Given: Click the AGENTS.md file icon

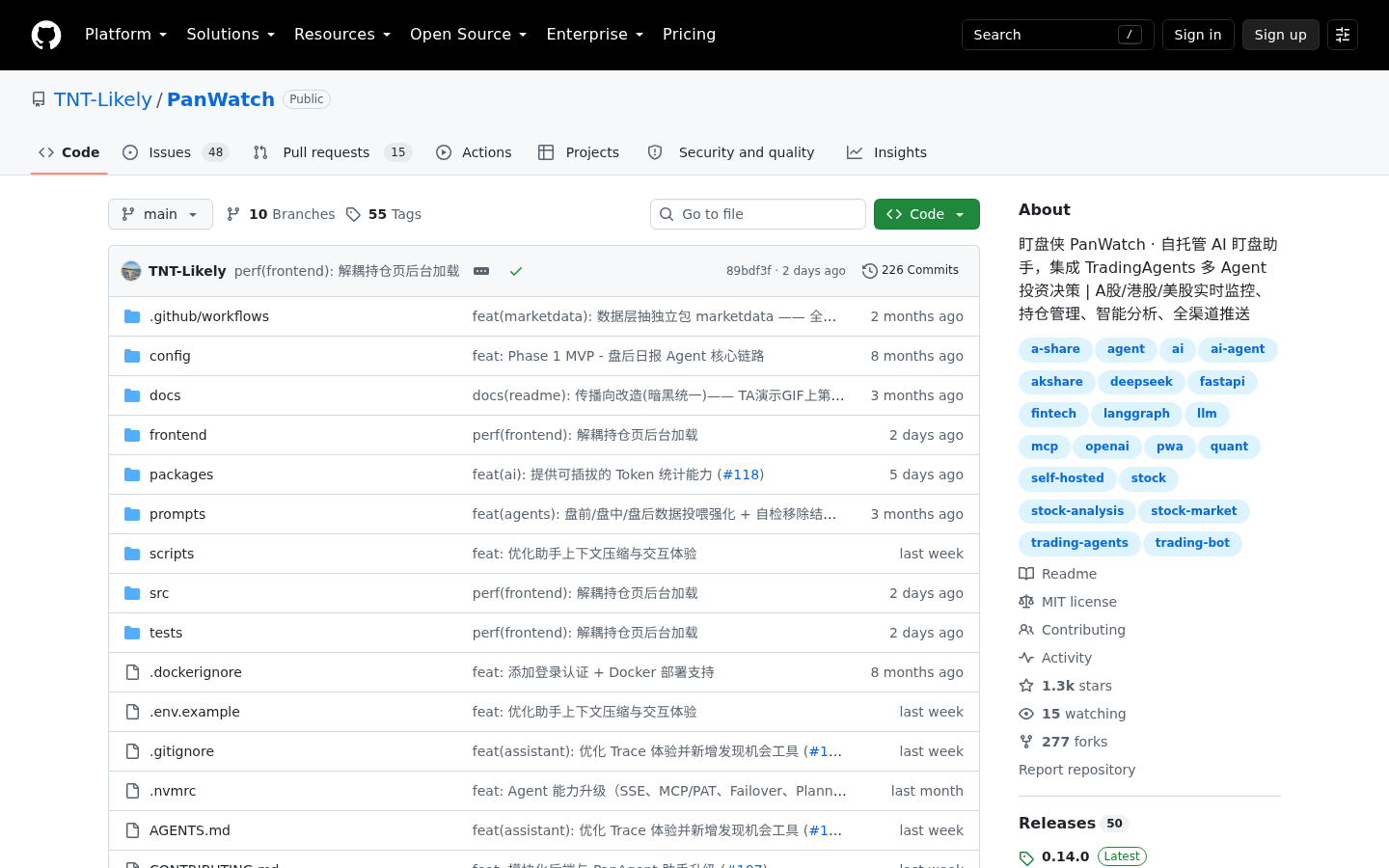Looking at the screenshot, I should coord(132,830).
